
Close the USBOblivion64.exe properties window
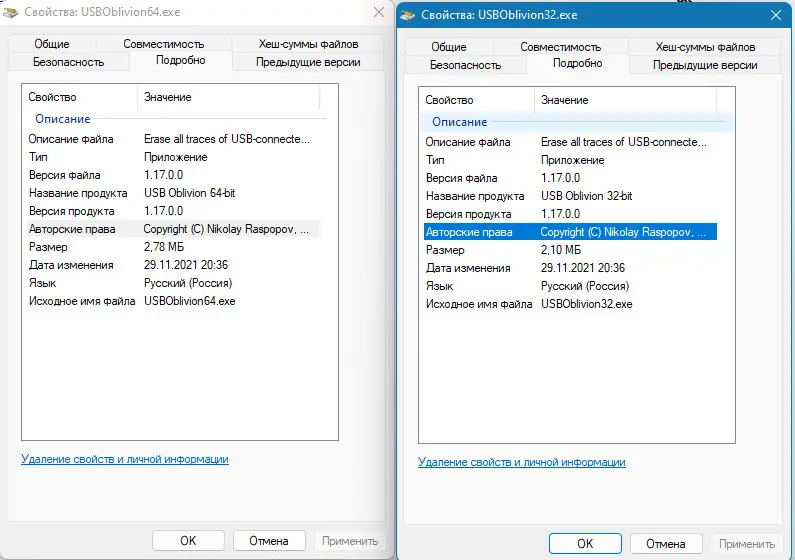(378, 13)
